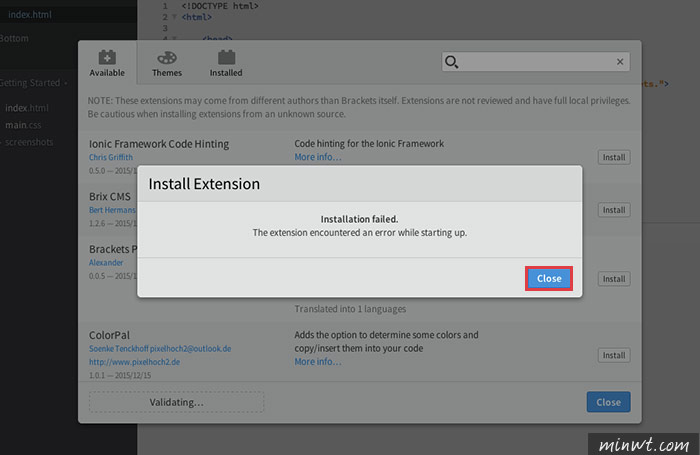Open Alexander author link
700x455 pixels.
click(106, 263)
